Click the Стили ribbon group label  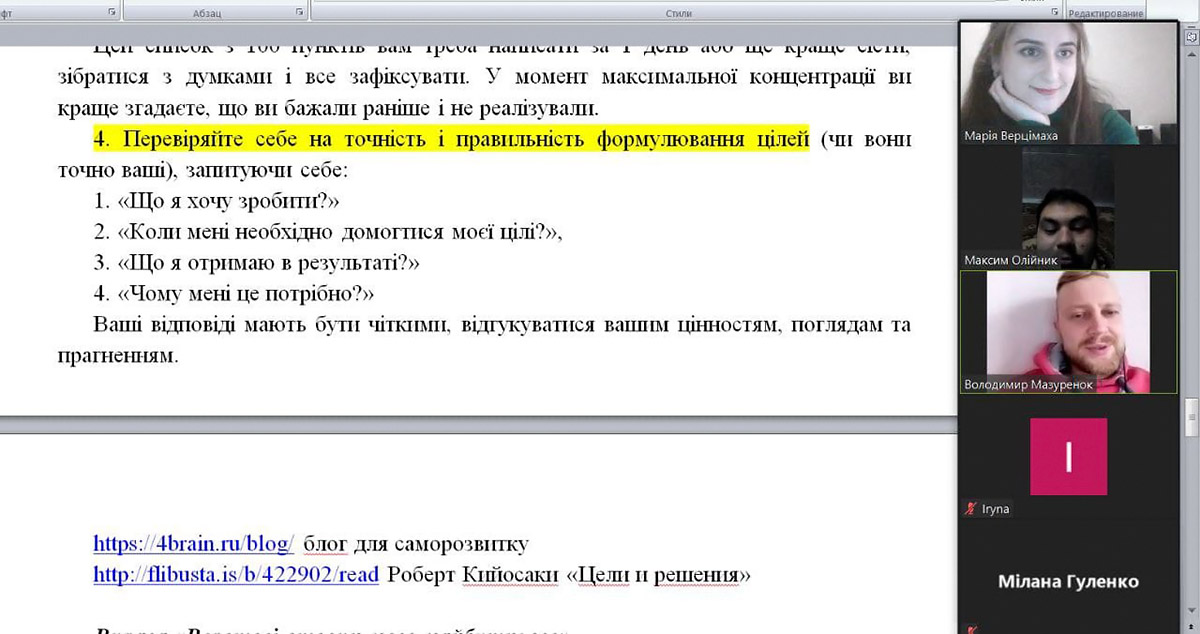(x=678, y=13)
